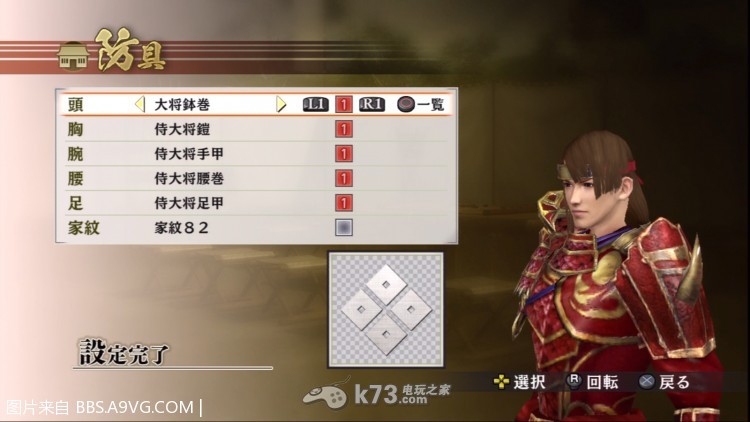The width and height of the screenshot is (750, 422).
Task: Click the 設定完了 button
Action: click(x=124, y=353)
